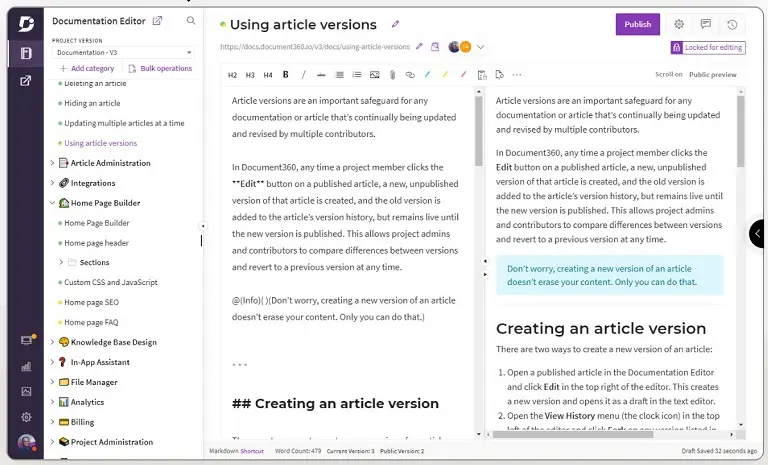Click the Publish button
This screenshot has width=768, height=465.
click(637, 24)
